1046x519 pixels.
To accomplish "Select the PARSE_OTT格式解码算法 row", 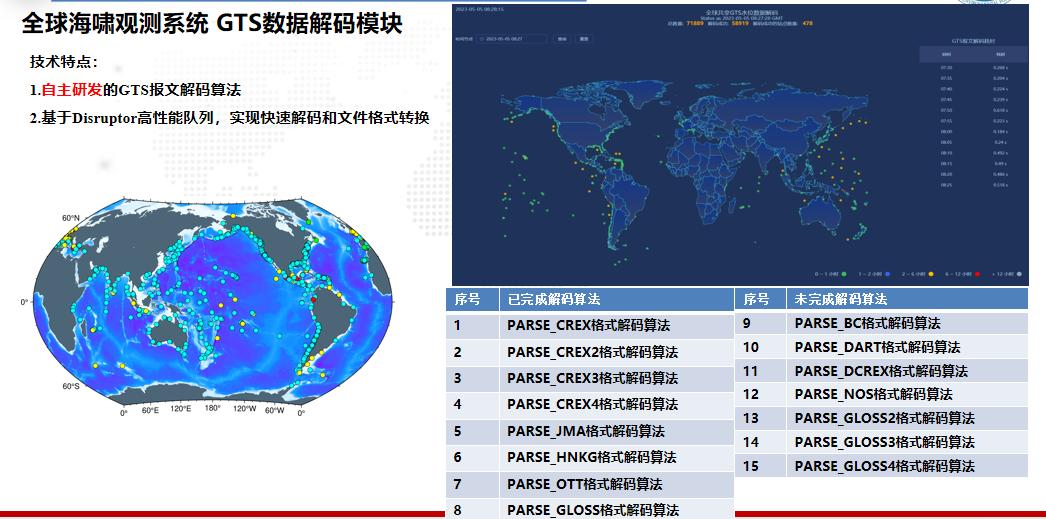I will 590,484.
